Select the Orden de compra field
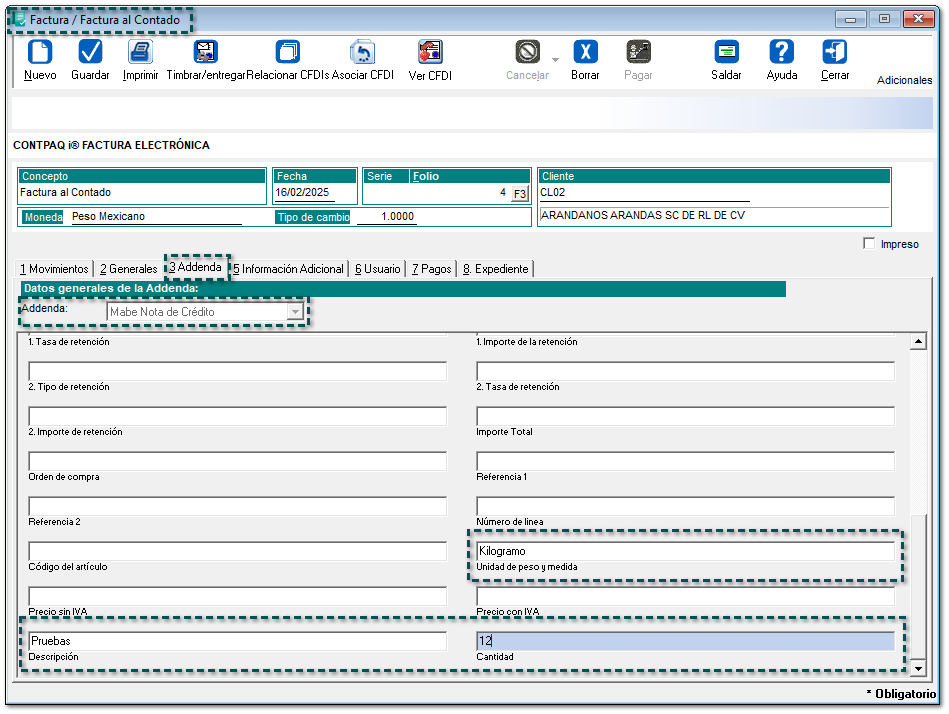 (x=237, y=461)
